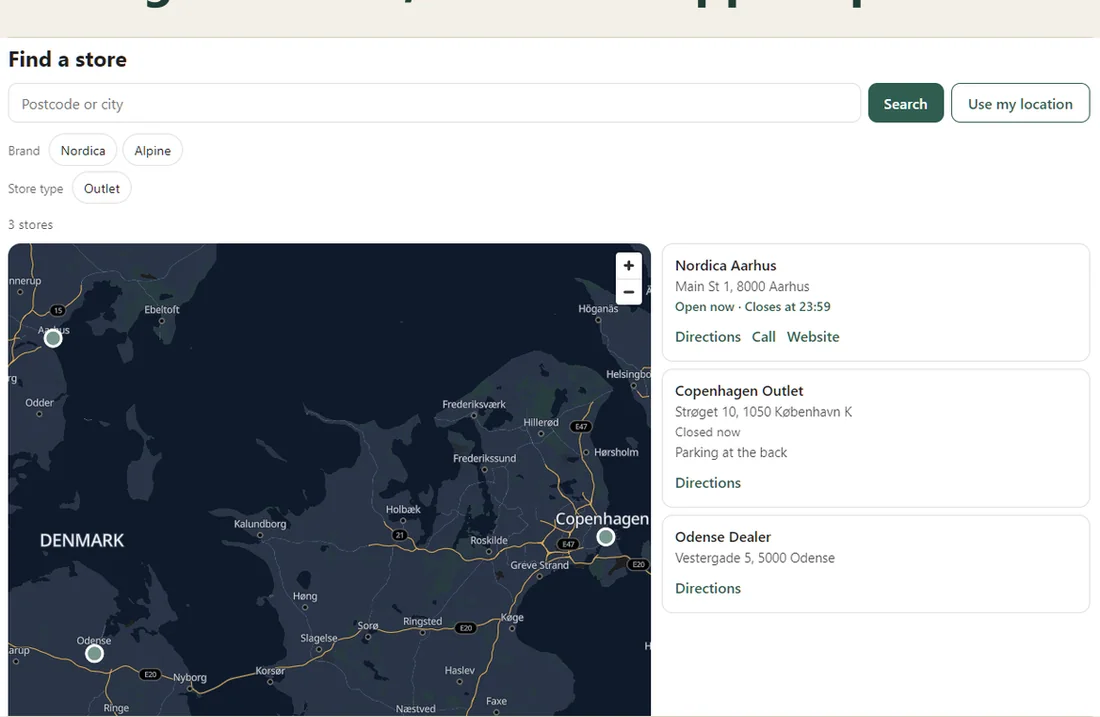This screenshot has width=1100, height=717.
Task: Toggle the Nordica brand filter
Action: click(x=83, y=150)
